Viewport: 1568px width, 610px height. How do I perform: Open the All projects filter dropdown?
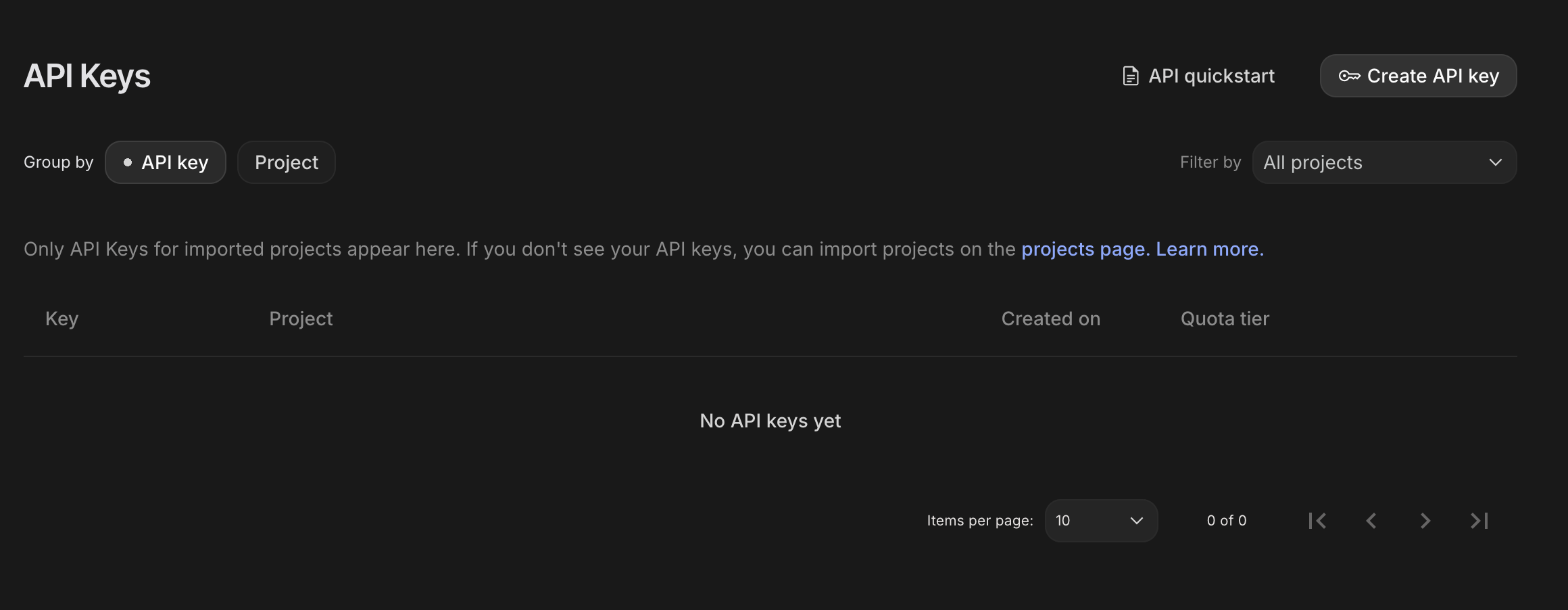tap(1384, 162)
